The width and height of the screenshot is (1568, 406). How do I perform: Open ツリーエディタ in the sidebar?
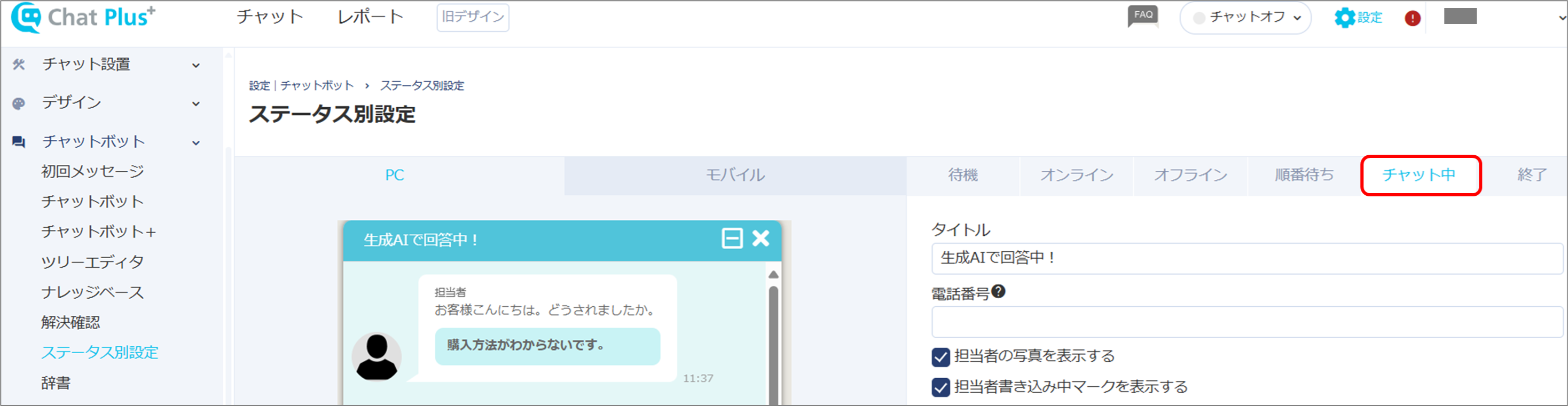[92, 262]
